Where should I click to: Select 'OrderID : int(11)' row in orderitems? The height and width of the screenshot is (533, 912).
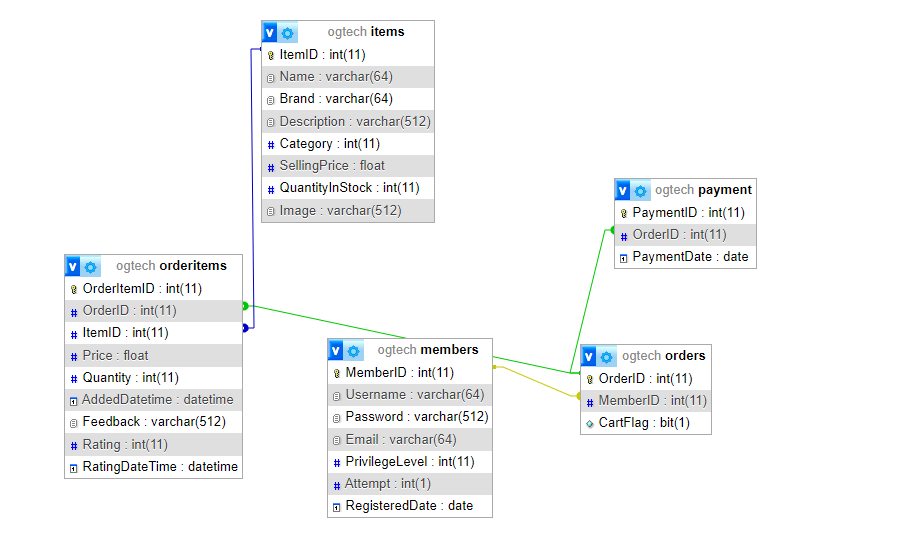154,311
